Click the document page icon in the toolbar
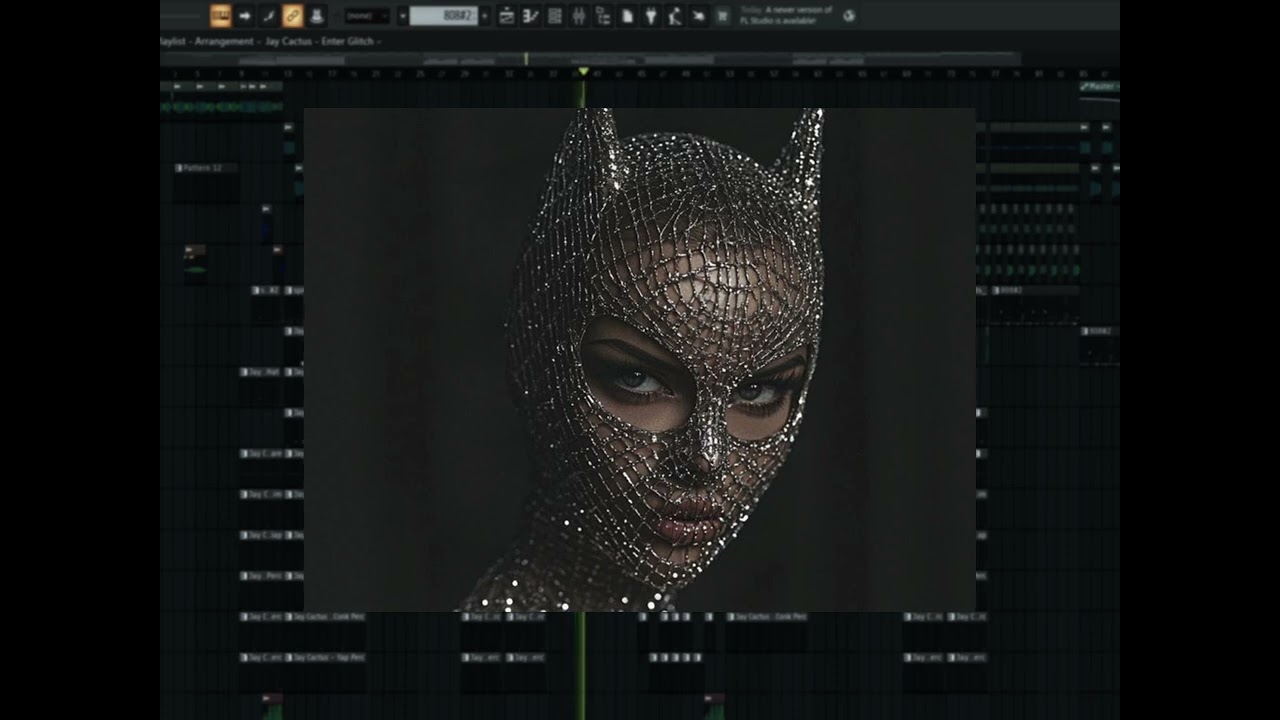 pos(627,16)
